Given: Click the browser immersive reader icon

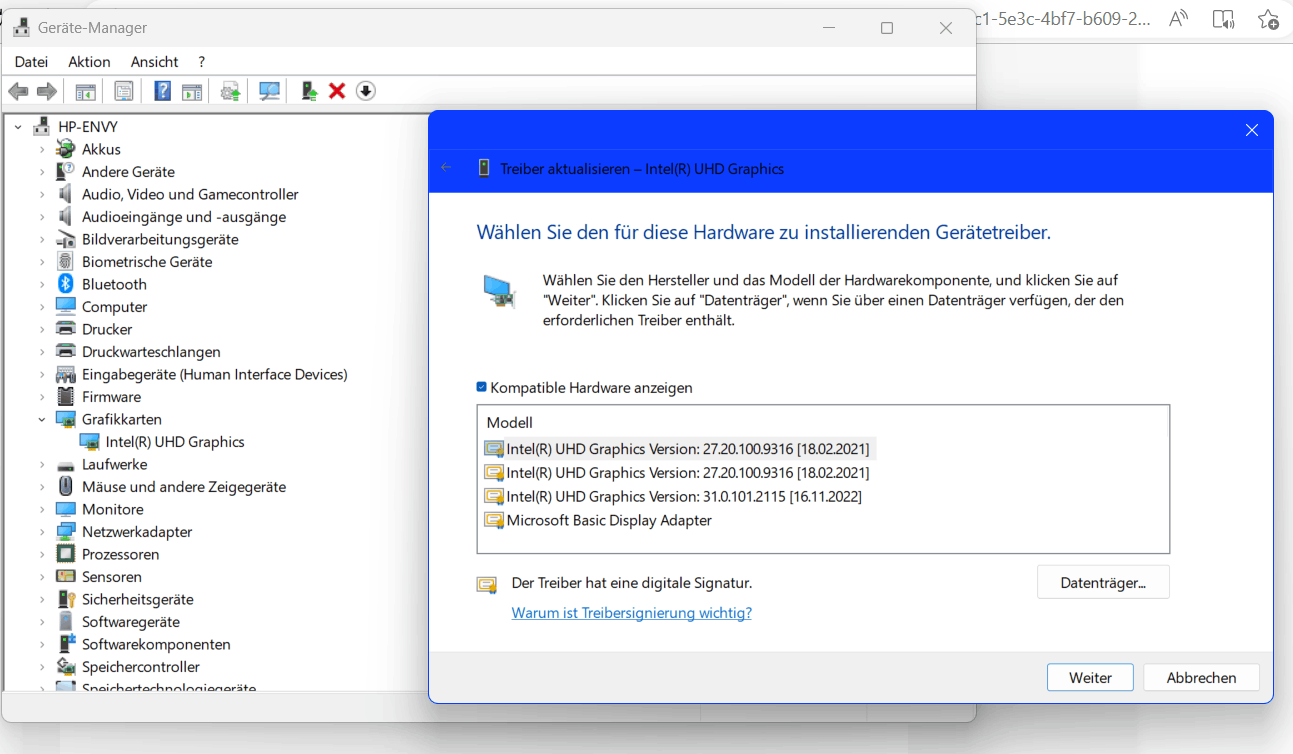Looking at the screenshot, I should (x=1223, y=19).
